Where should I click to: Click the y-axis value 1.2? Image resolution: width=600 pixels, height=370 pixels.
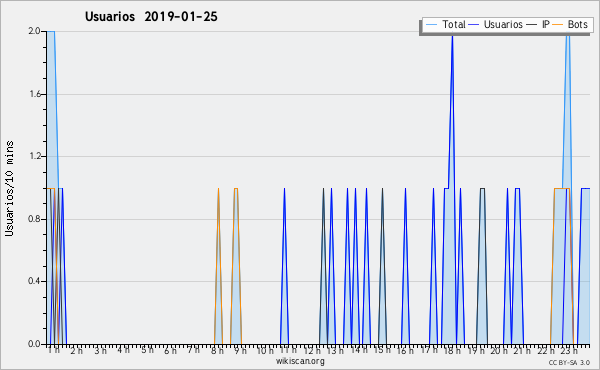[34, 156]
